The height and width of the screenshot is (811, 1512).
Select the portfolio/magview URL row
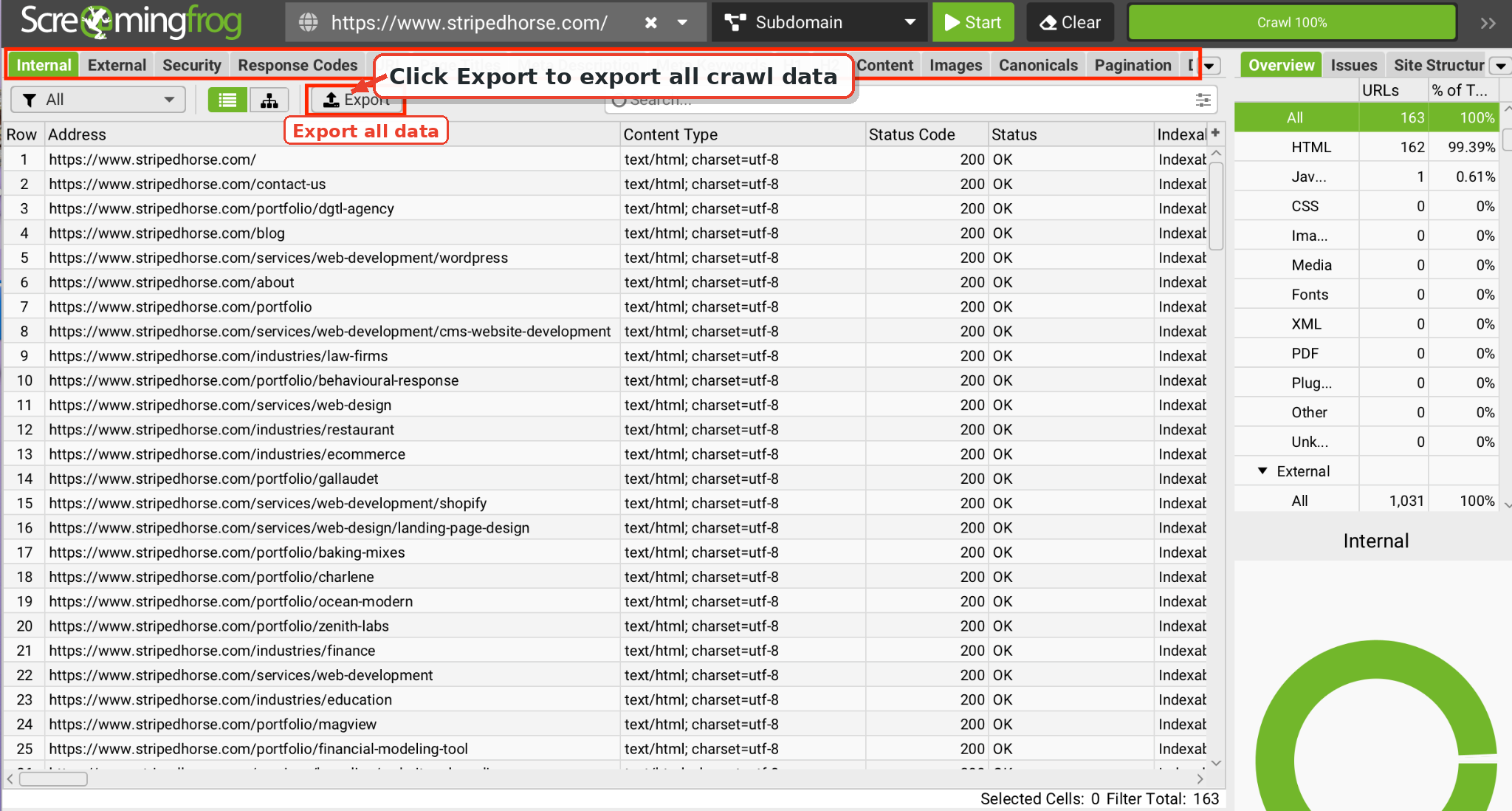605,724
